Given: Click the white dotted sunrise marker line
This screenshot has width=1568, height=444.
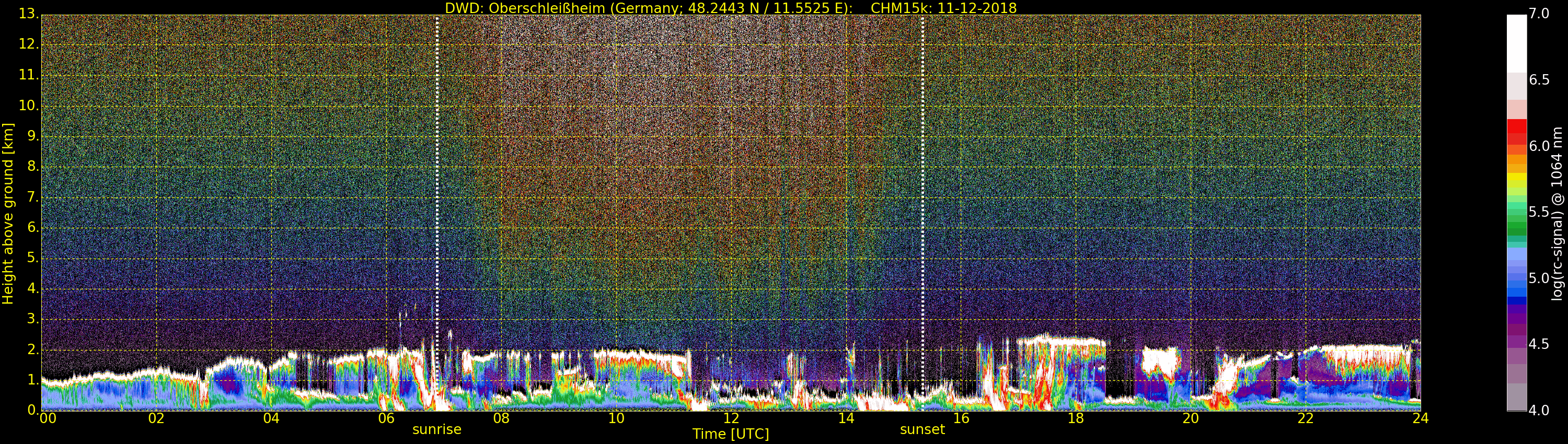Looking at the screenshot, I should coord(437,213).
